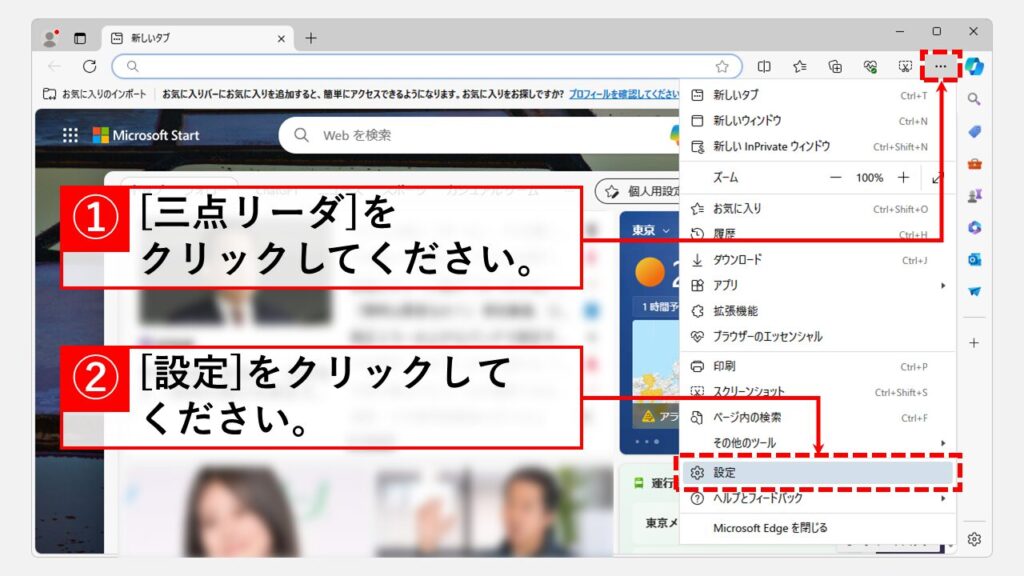This screenshot has height=576, width=1024.
Task: Click the Split screen toolbar icon
Action: click(x=764, y=66)
